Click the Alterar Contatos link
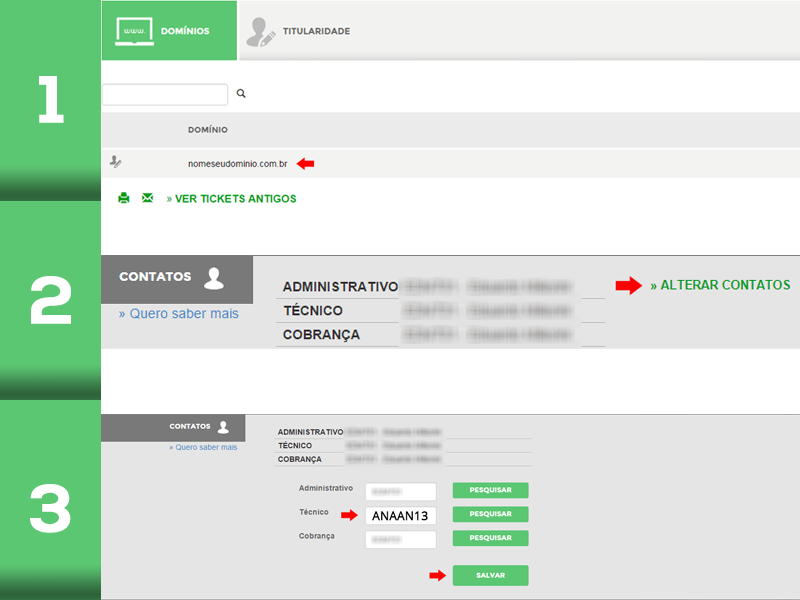Screen dimensions: 800x600 tap(720, 285)
